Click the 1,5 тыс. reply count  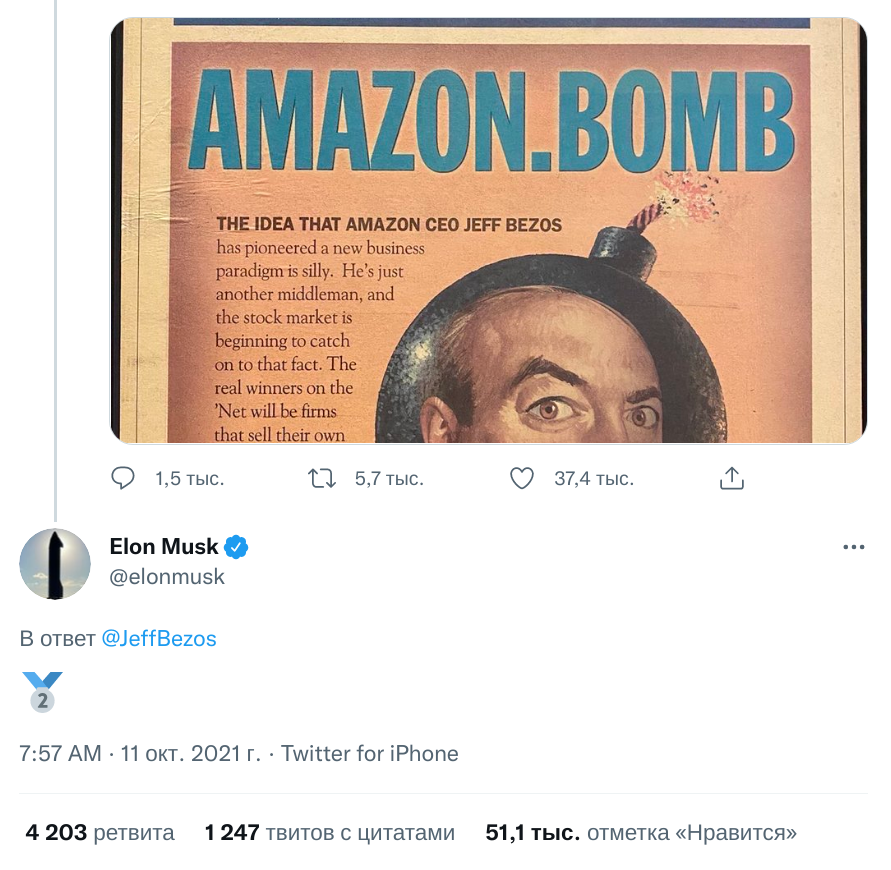click(x=189, y=479)
